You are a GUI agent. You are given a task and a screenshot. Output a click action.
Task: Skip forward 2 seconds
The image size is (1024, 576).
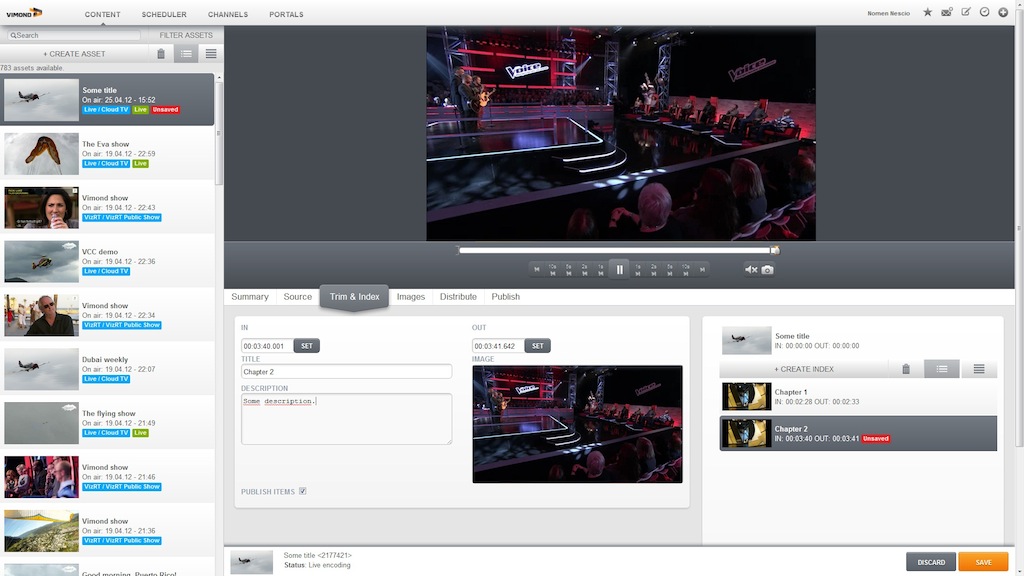654,270
